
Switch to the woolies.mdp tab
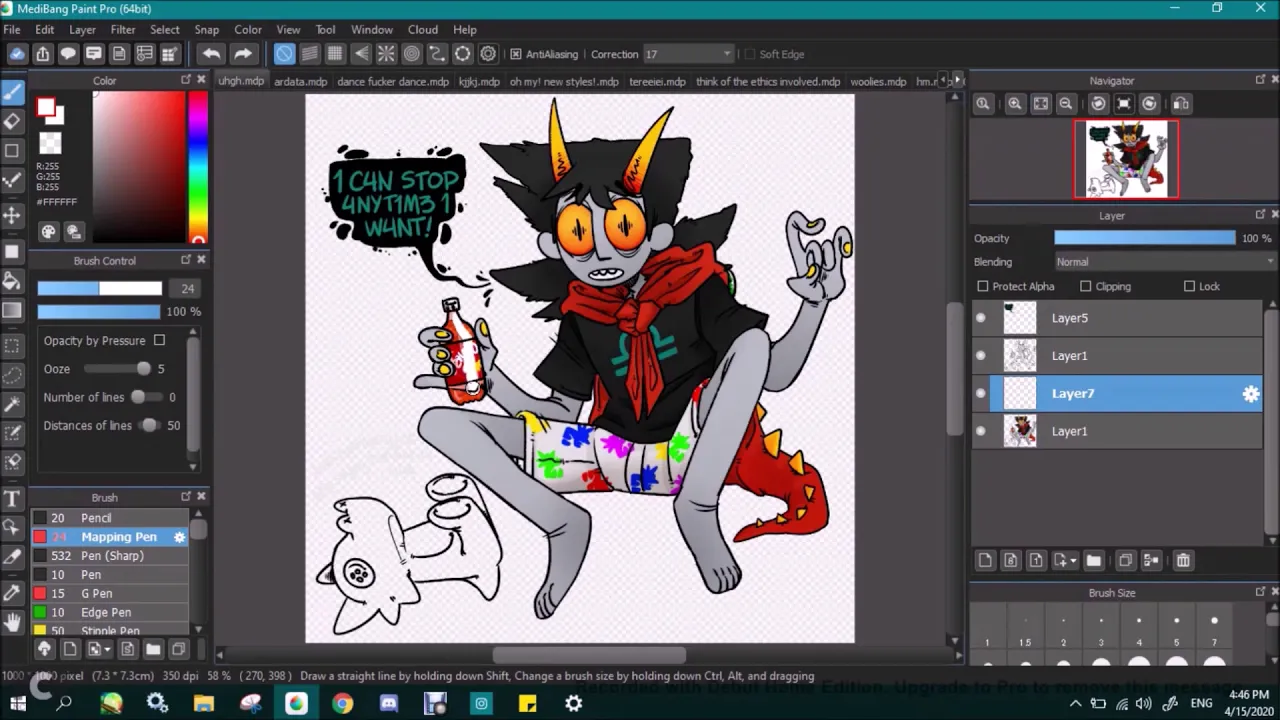(878, 82)
